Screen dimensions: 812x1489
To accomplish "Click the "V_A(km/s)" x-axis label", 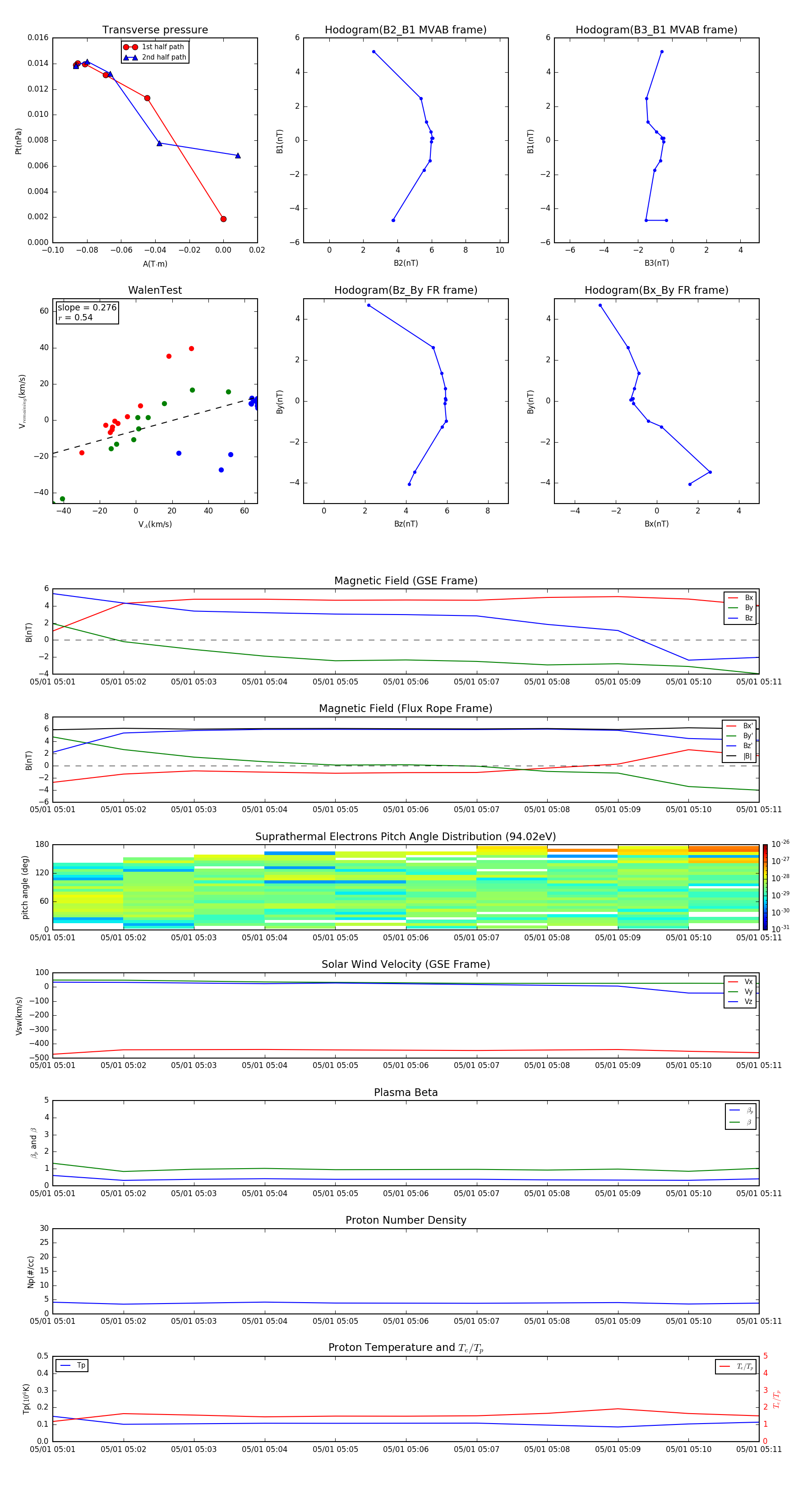I will coord(155,524).
